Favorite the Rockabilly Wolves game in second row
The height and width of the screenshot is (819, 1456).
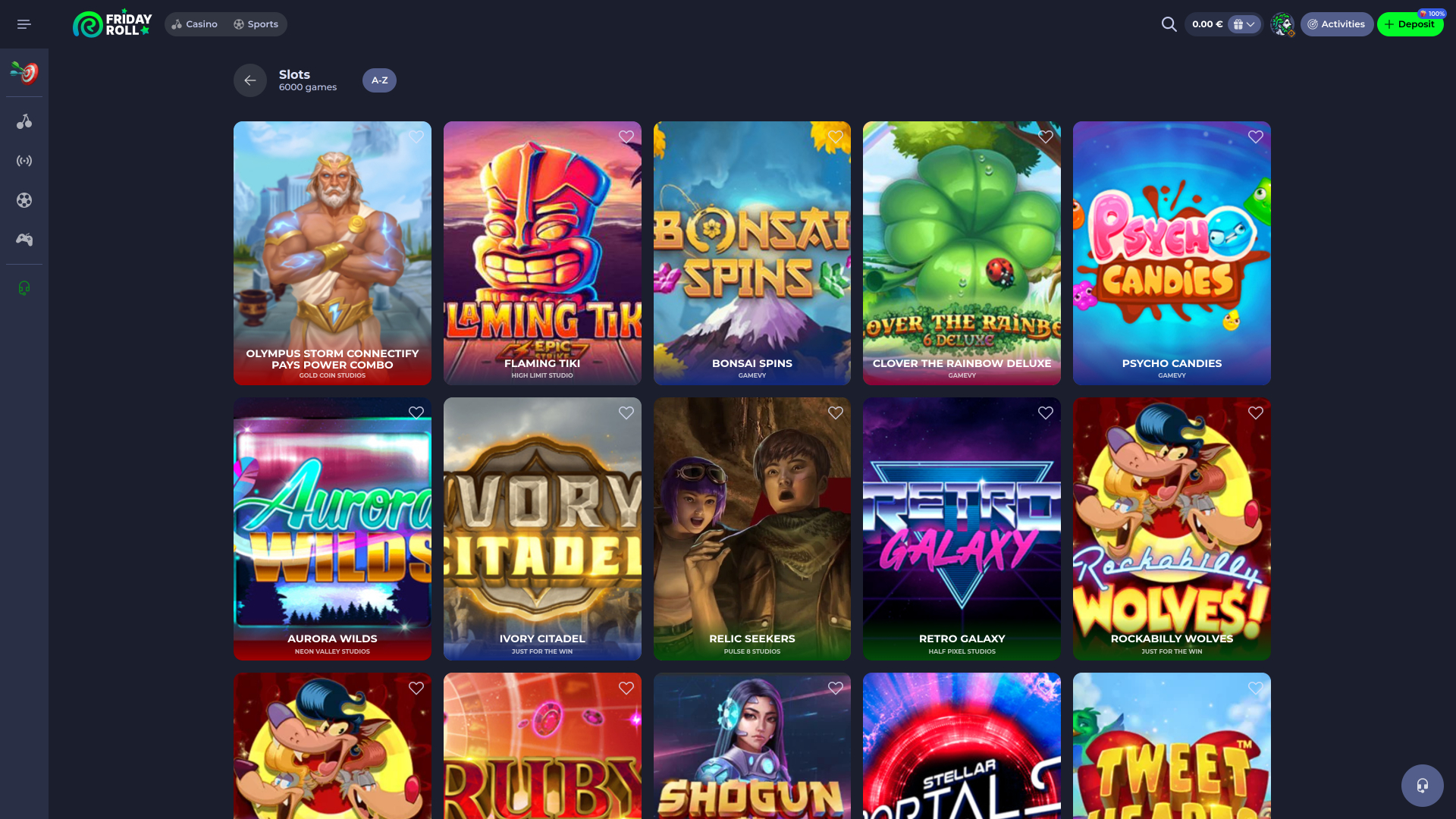coord(1256,413)
